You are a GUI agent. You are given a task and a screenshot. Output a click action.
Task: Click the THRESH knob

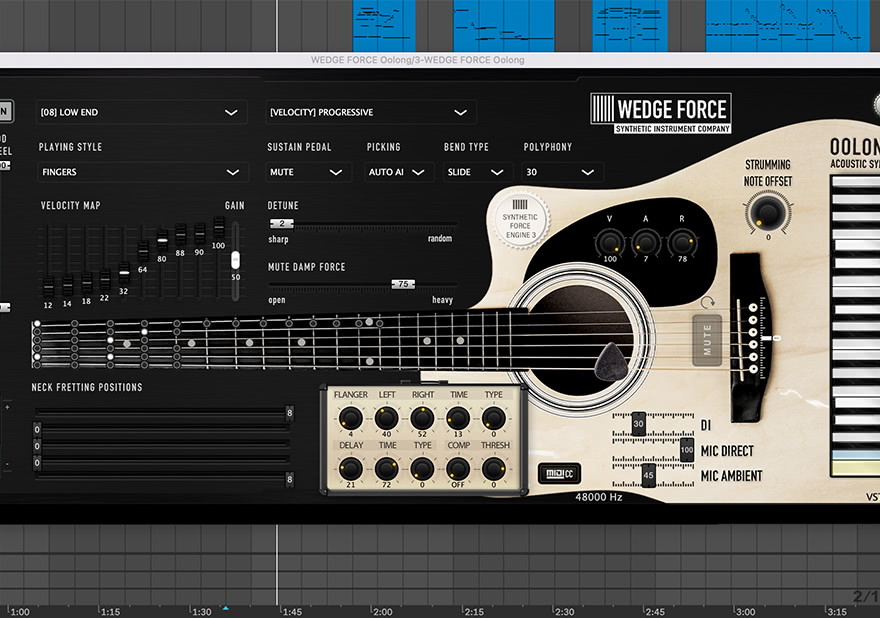point(494,469)
